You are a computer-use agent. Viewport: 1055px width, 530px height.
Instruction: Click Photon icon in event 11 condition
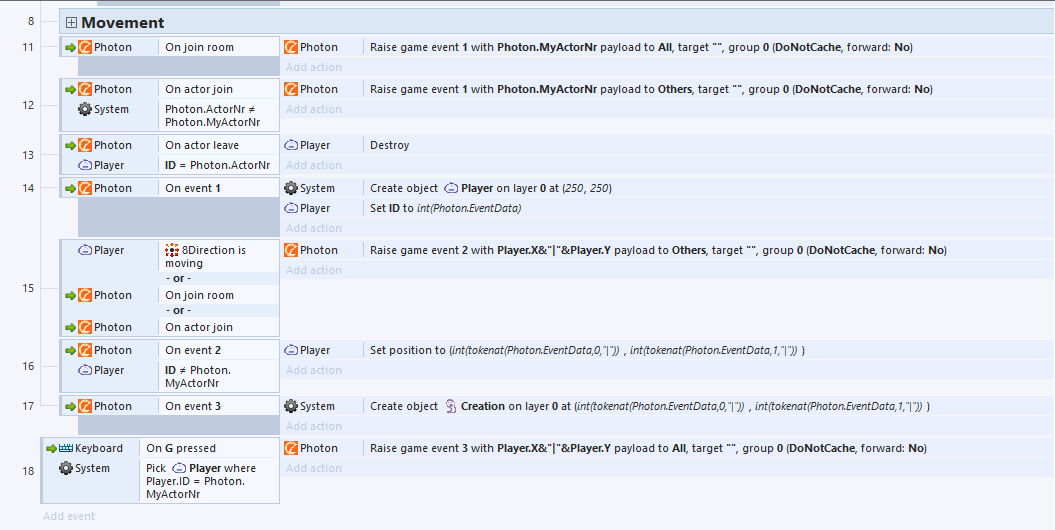pyautogui.click(x=85, y=47)
